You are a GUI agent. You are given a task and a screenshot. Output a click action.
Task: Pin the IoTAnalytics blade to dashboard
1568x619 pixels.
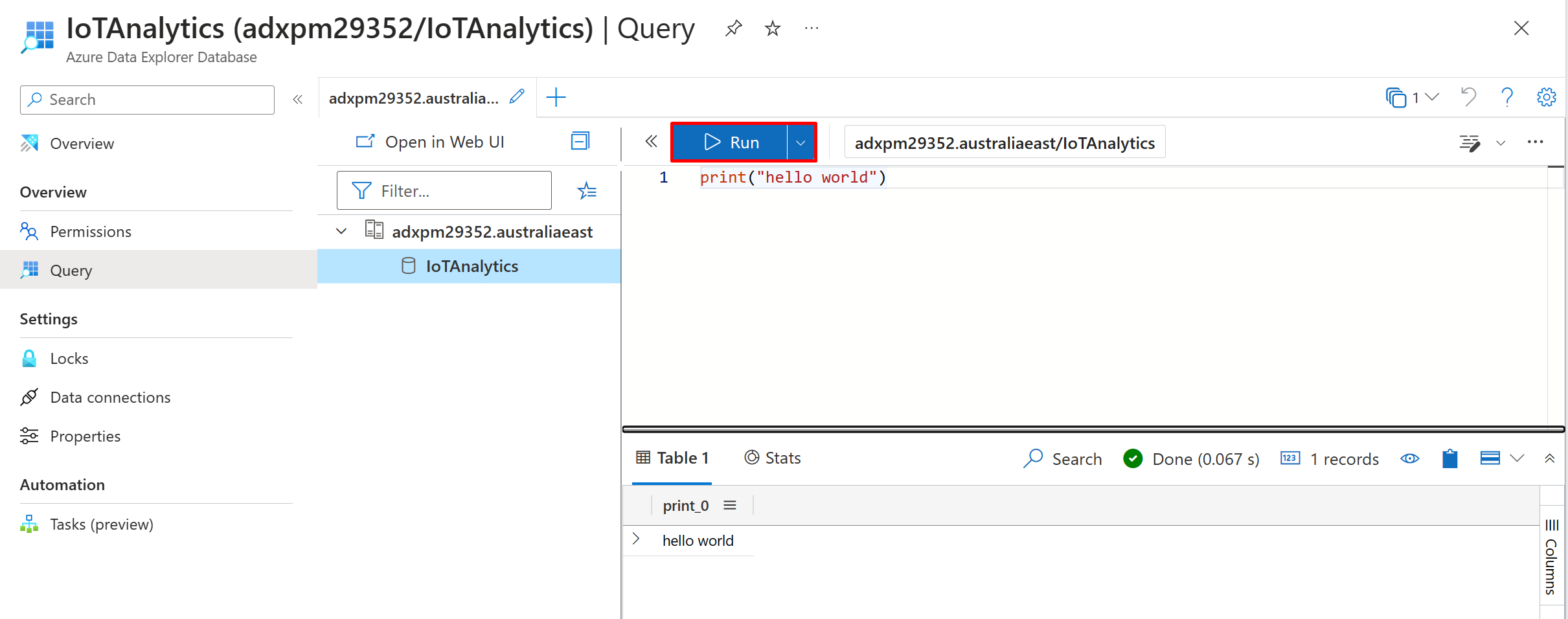[733, 28]
